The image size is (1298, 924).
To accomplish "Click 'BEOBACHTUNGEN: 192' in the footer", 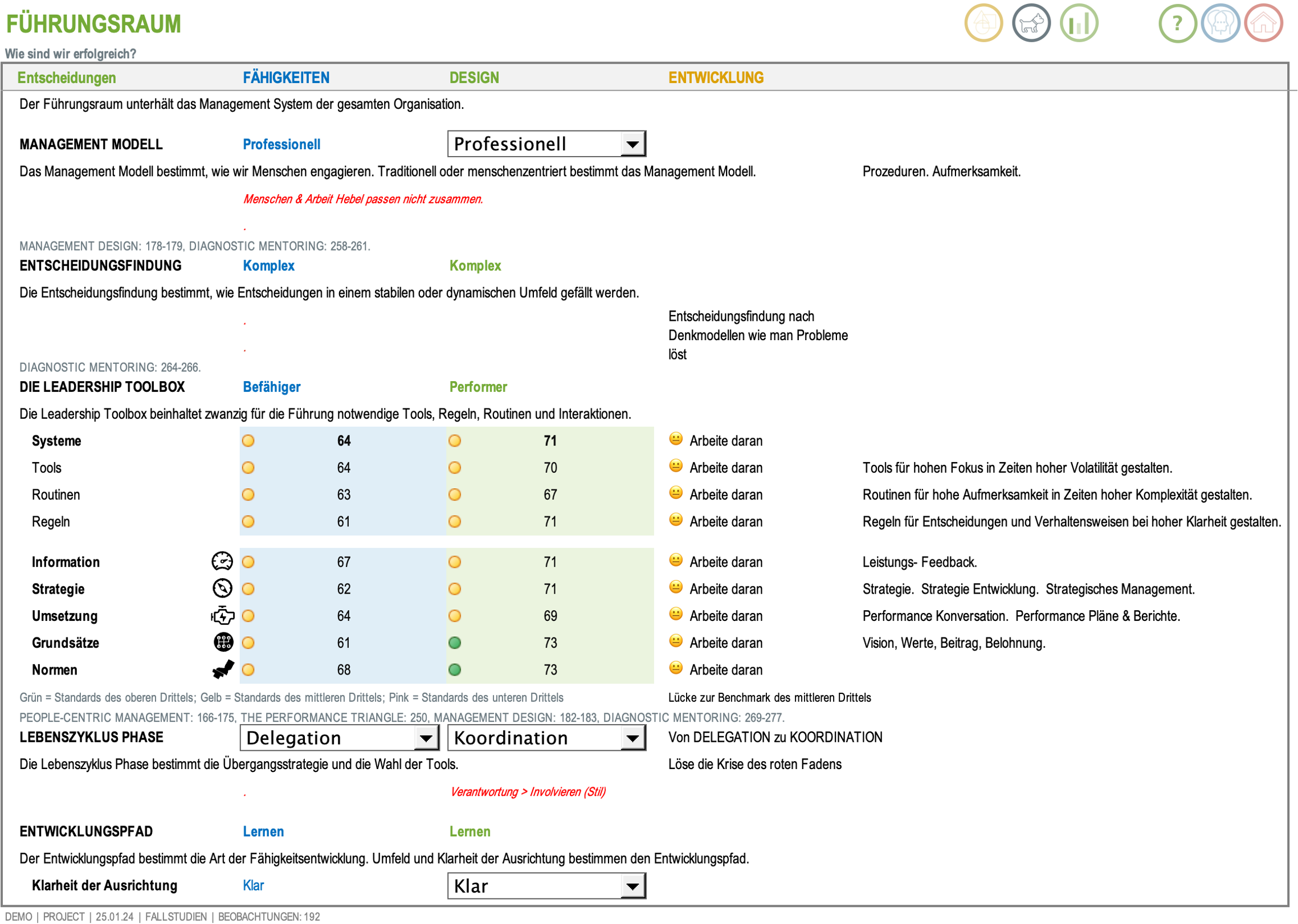I will pos(268,917).
